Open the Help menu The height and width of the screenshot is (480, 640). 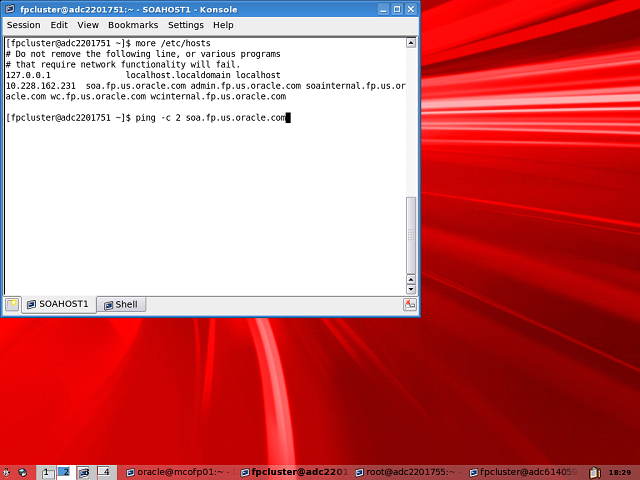pos(223,25)
